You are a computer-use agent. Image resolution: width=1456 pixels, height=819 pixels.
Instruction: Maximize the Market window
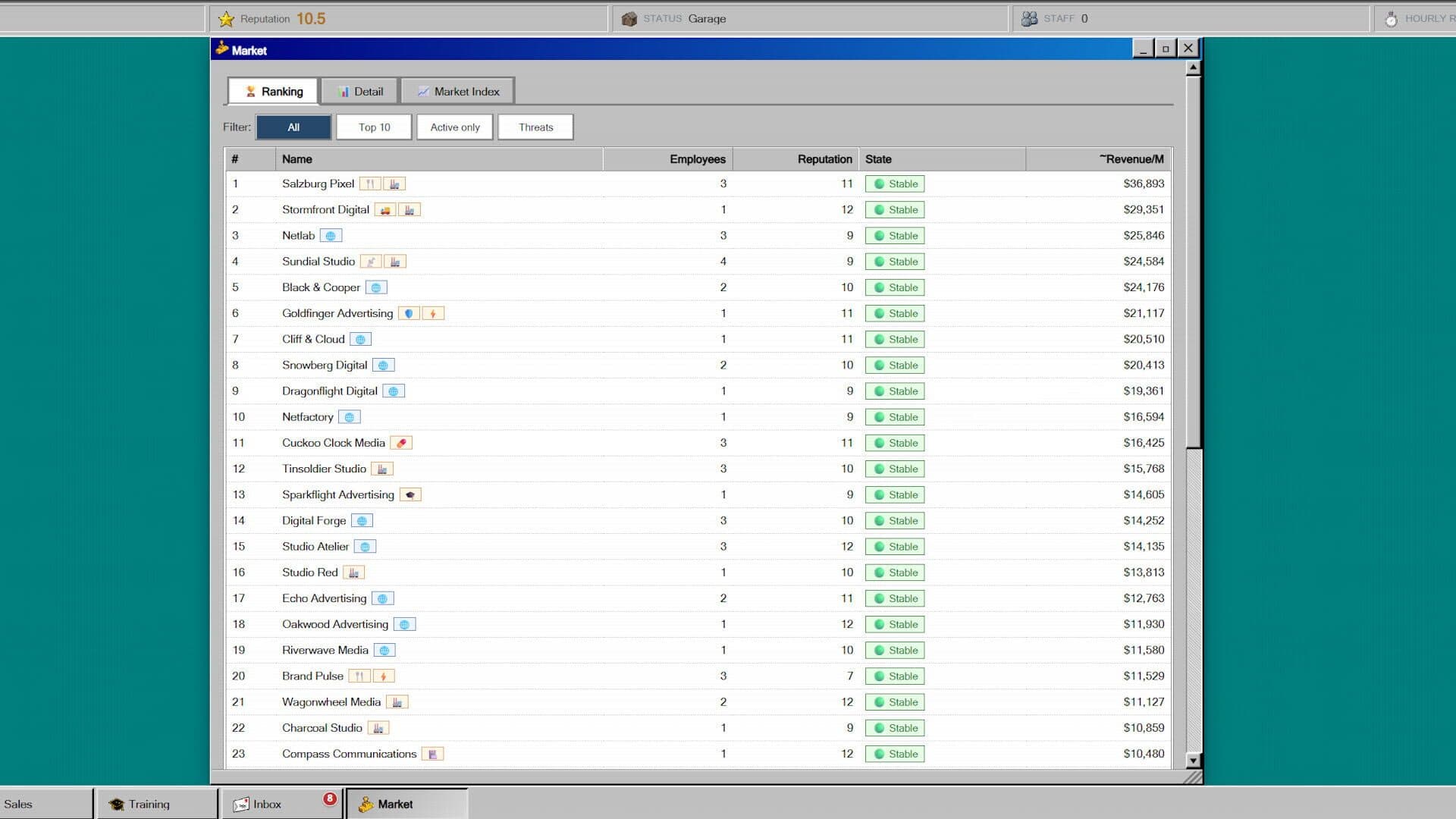coord(1166,49)
